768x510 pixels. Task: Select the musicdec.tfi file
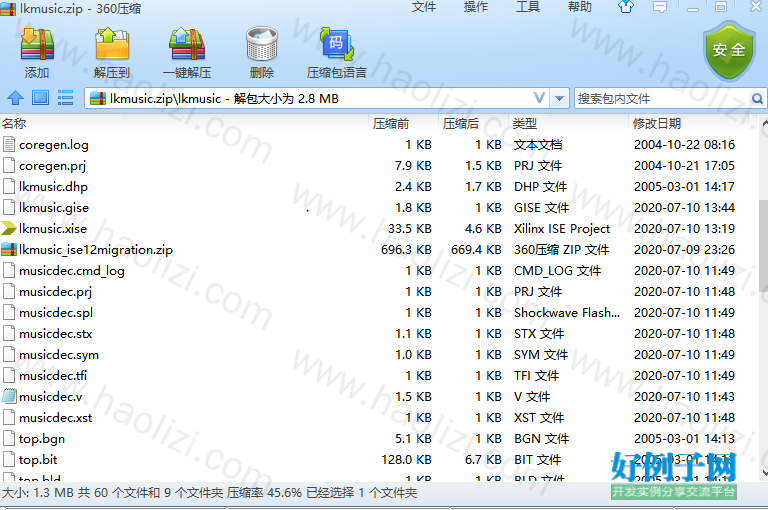[x=53, y=376]
